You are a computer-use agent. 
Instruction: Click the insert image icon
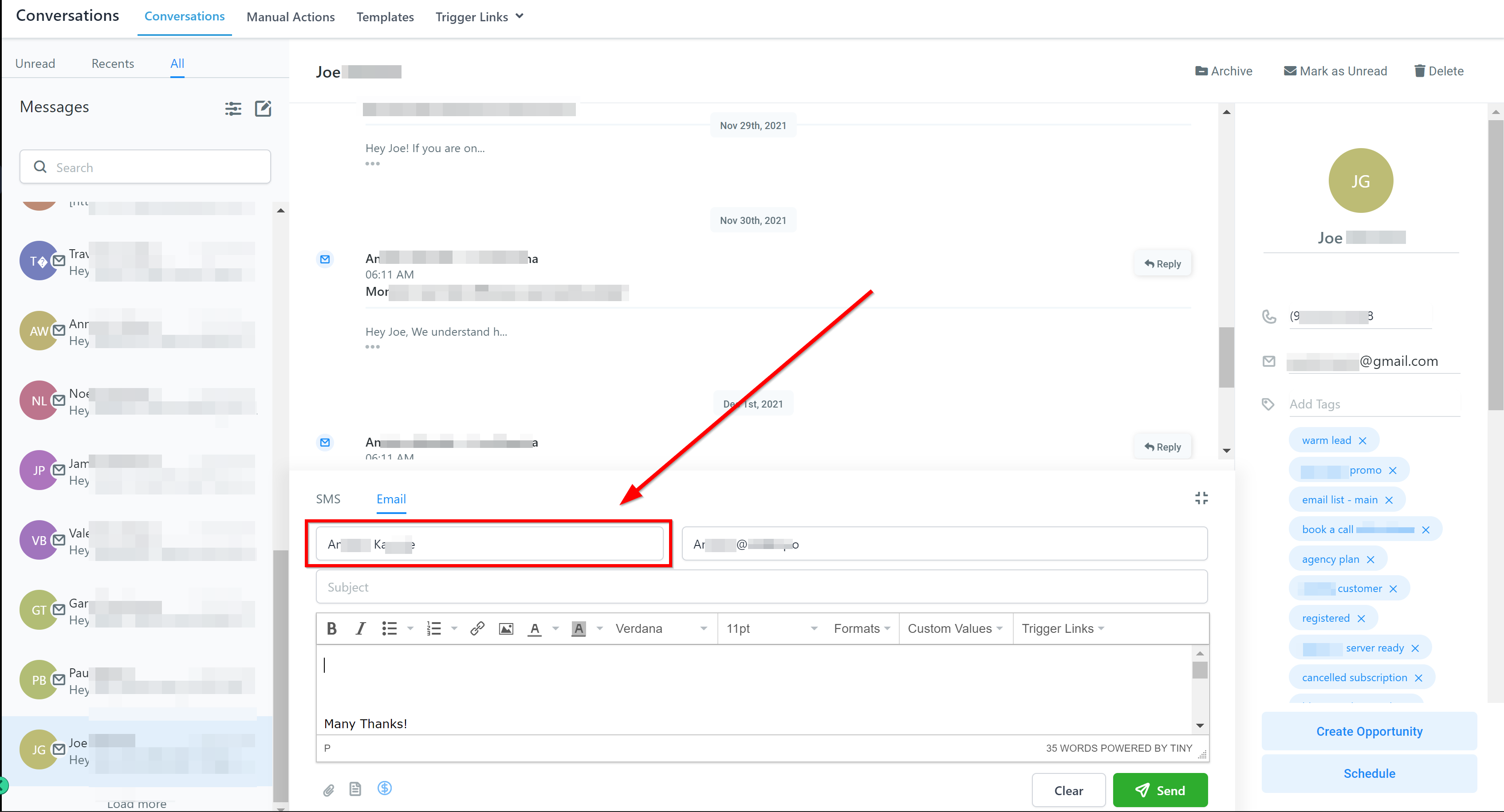point(506,628)
